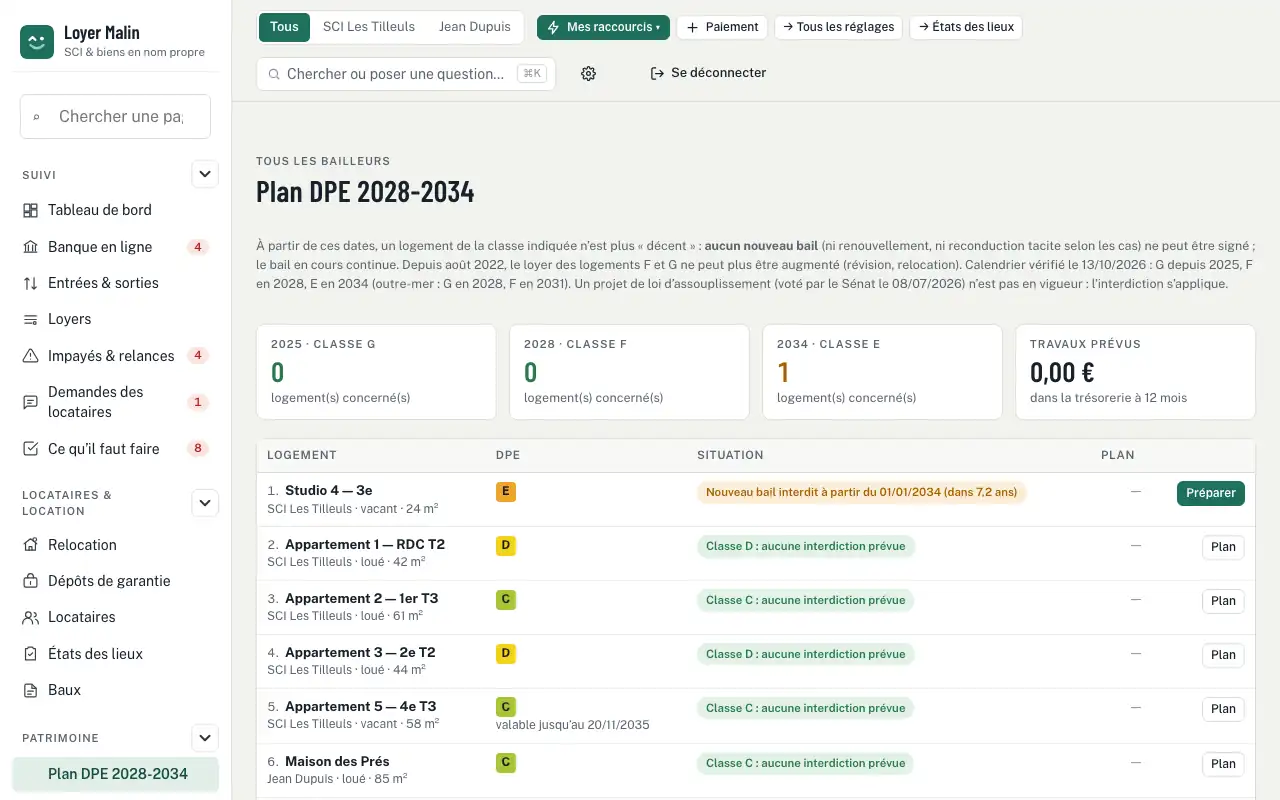The image size is (1280, 800).
Task: Click the Loyers list icon
Action: point(30,319)
